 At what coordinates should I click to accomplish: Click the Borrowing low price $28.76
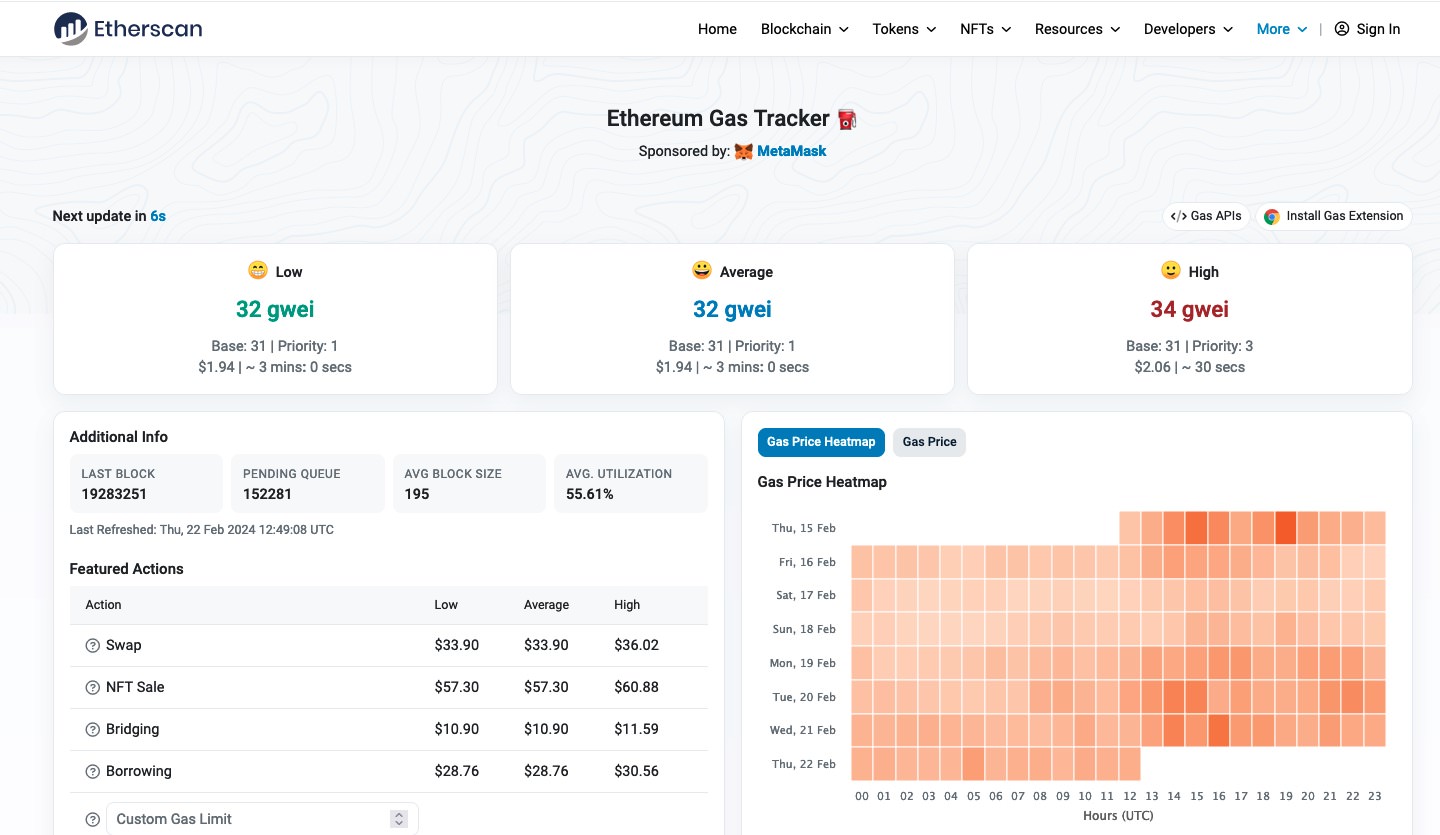[456, 771]
